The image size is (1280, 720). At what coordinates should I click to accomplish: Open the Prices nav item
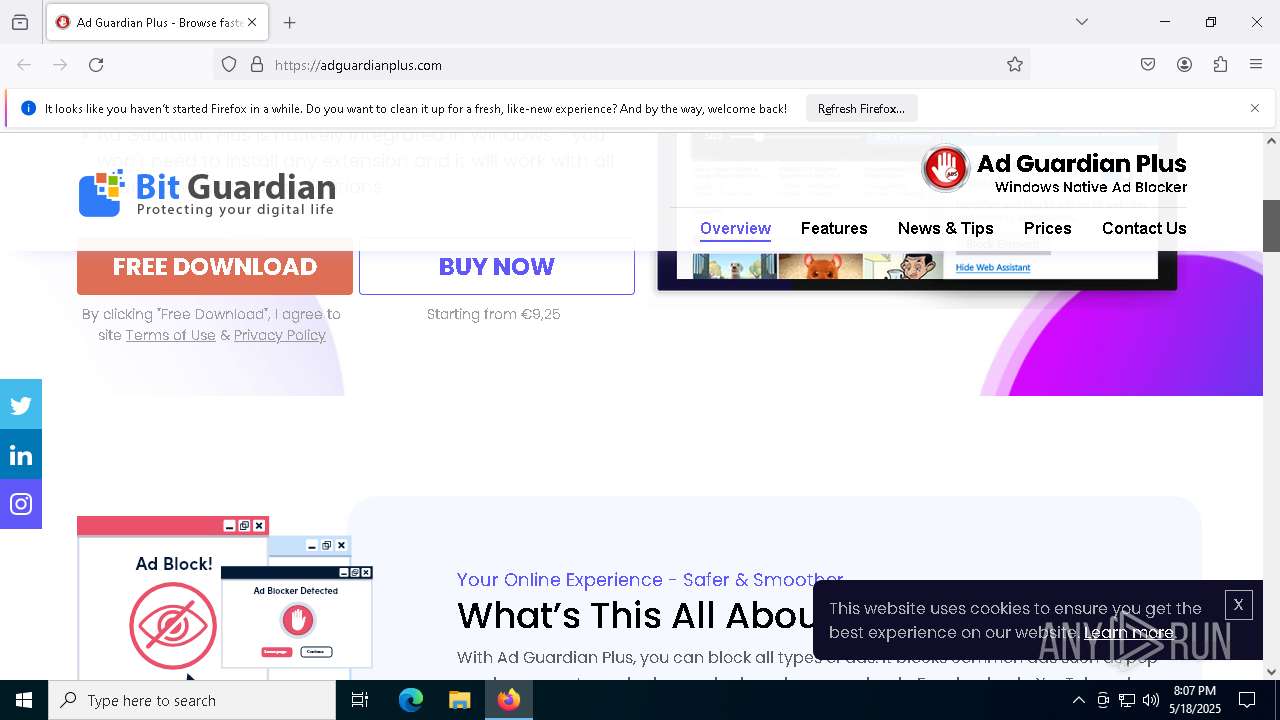point(1047,228)
